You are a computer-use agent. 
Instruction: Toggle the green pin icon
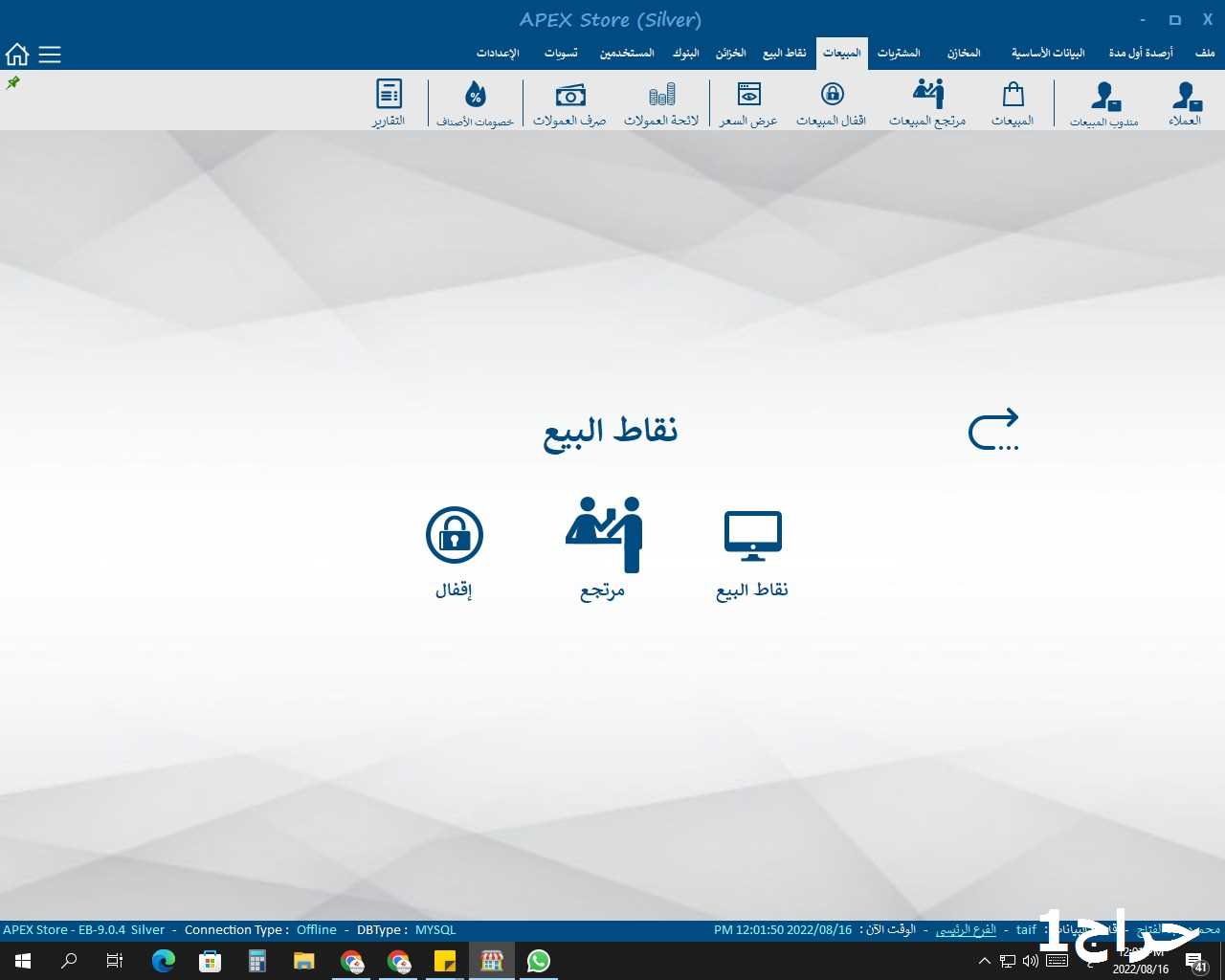[x=13, y=83]
